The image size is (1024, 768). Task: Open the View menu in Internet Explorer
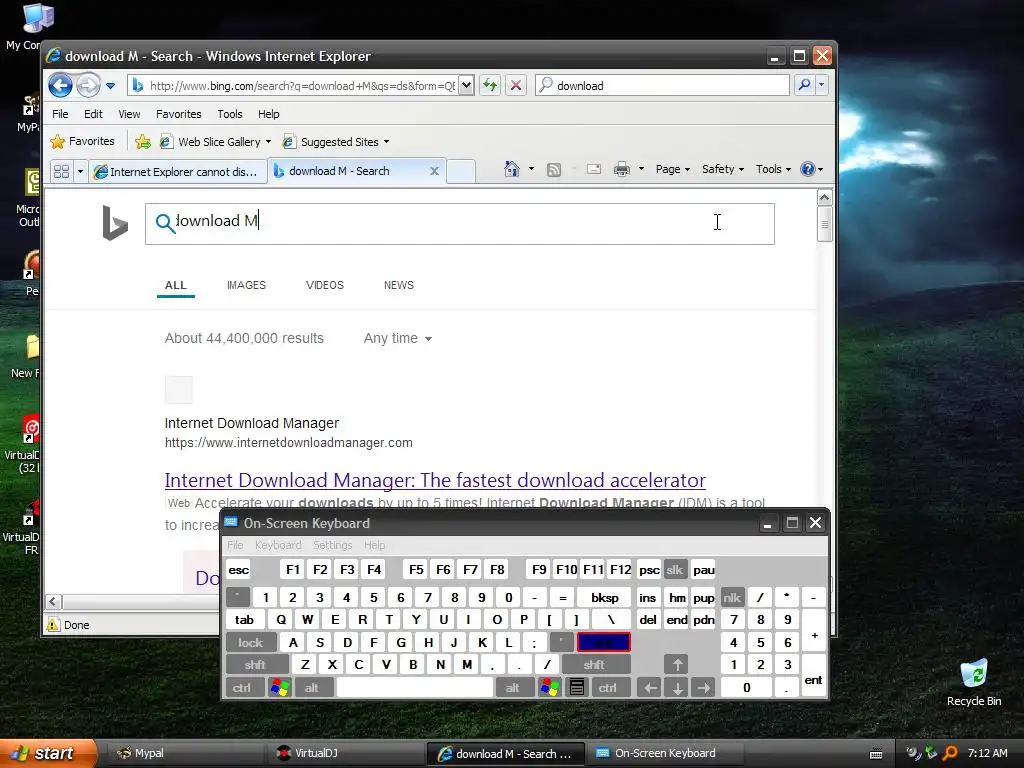pos(129,114)
